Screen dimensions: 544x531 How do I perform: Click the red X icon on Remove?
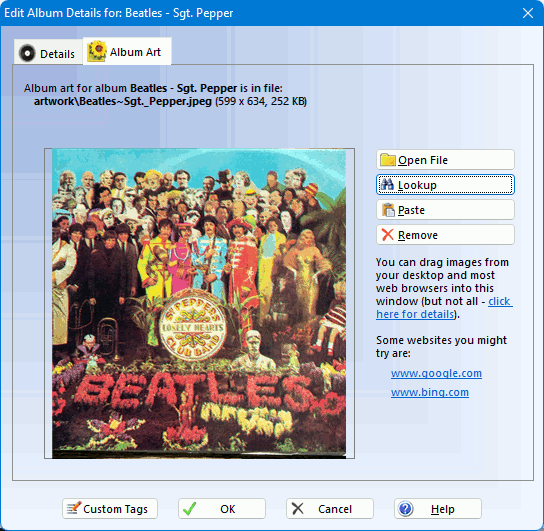point(388,235)
